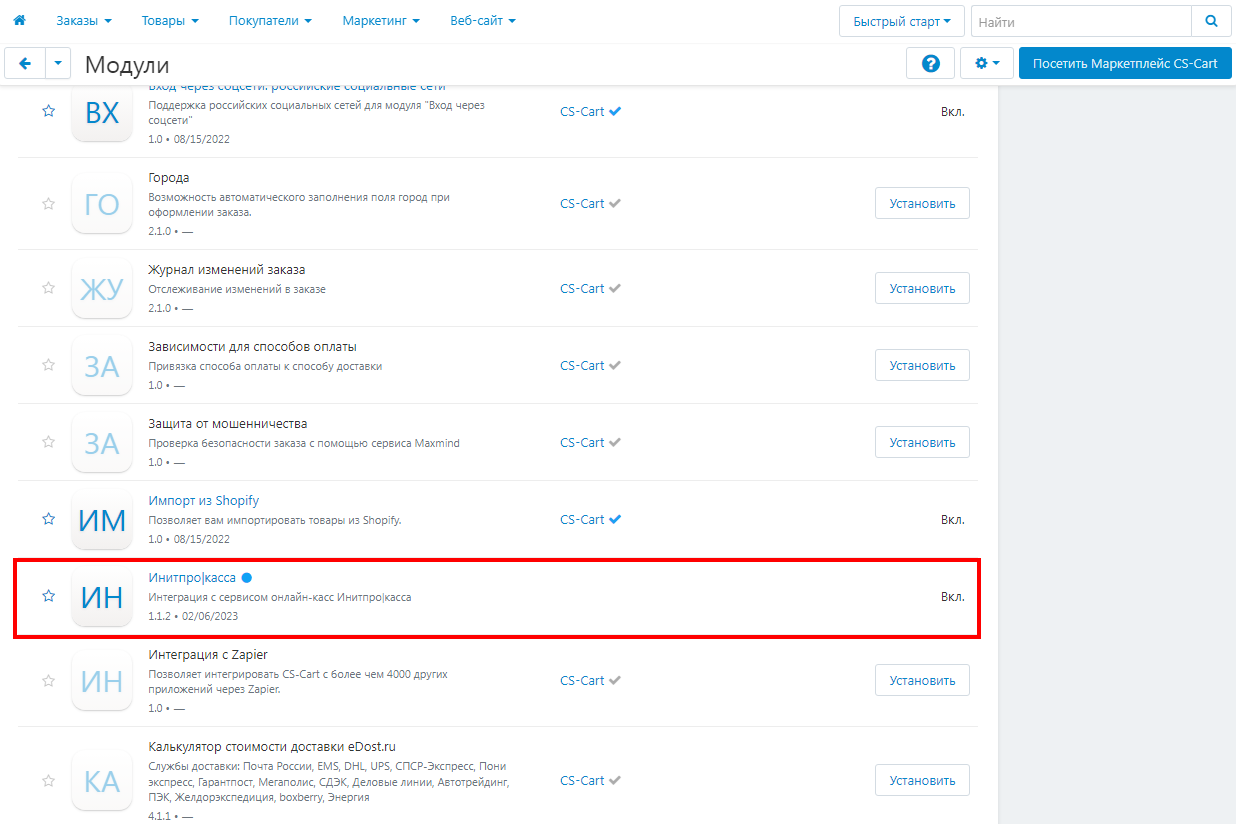The height and width of the screenshot is (824, 1236).
Task: Click CS-Cart developer link for Города
Action: [582, 204]
